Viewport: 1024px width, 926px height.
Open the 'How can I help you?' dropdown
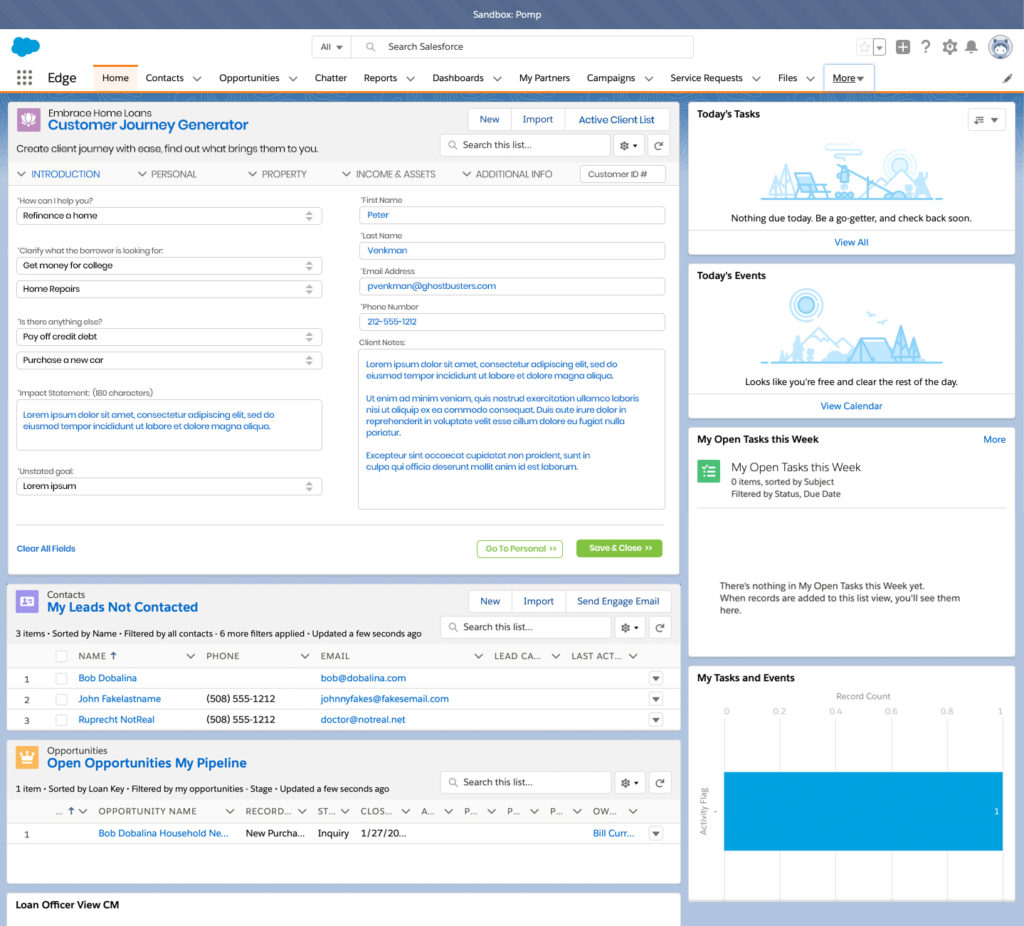click(169, 216)
